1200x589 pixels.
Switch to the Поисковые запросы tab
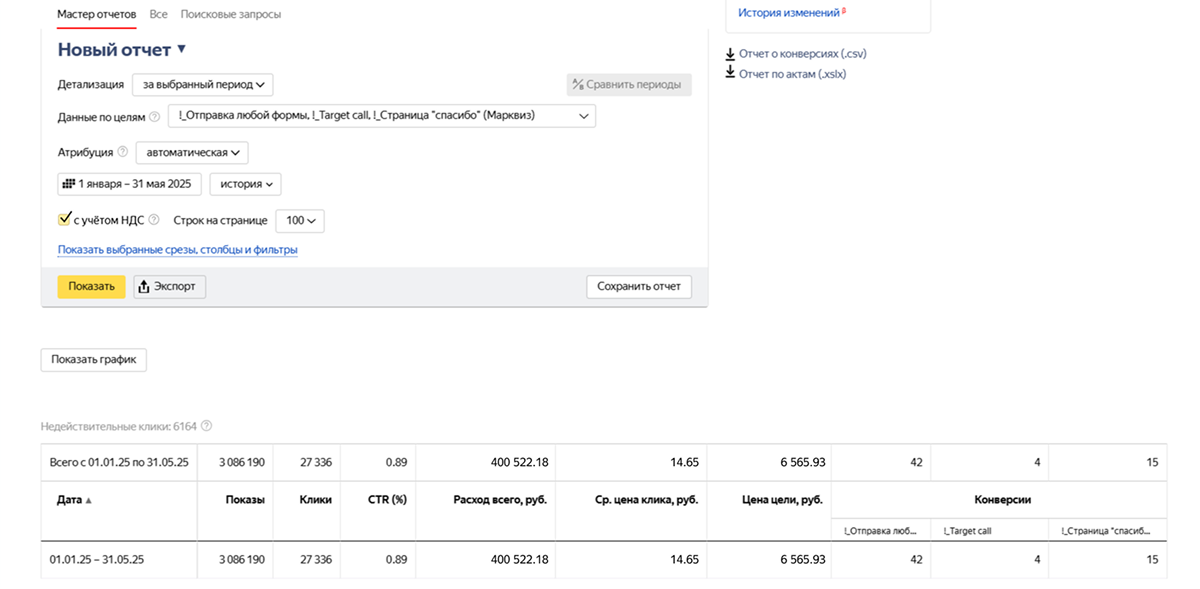tap(230, 14)
